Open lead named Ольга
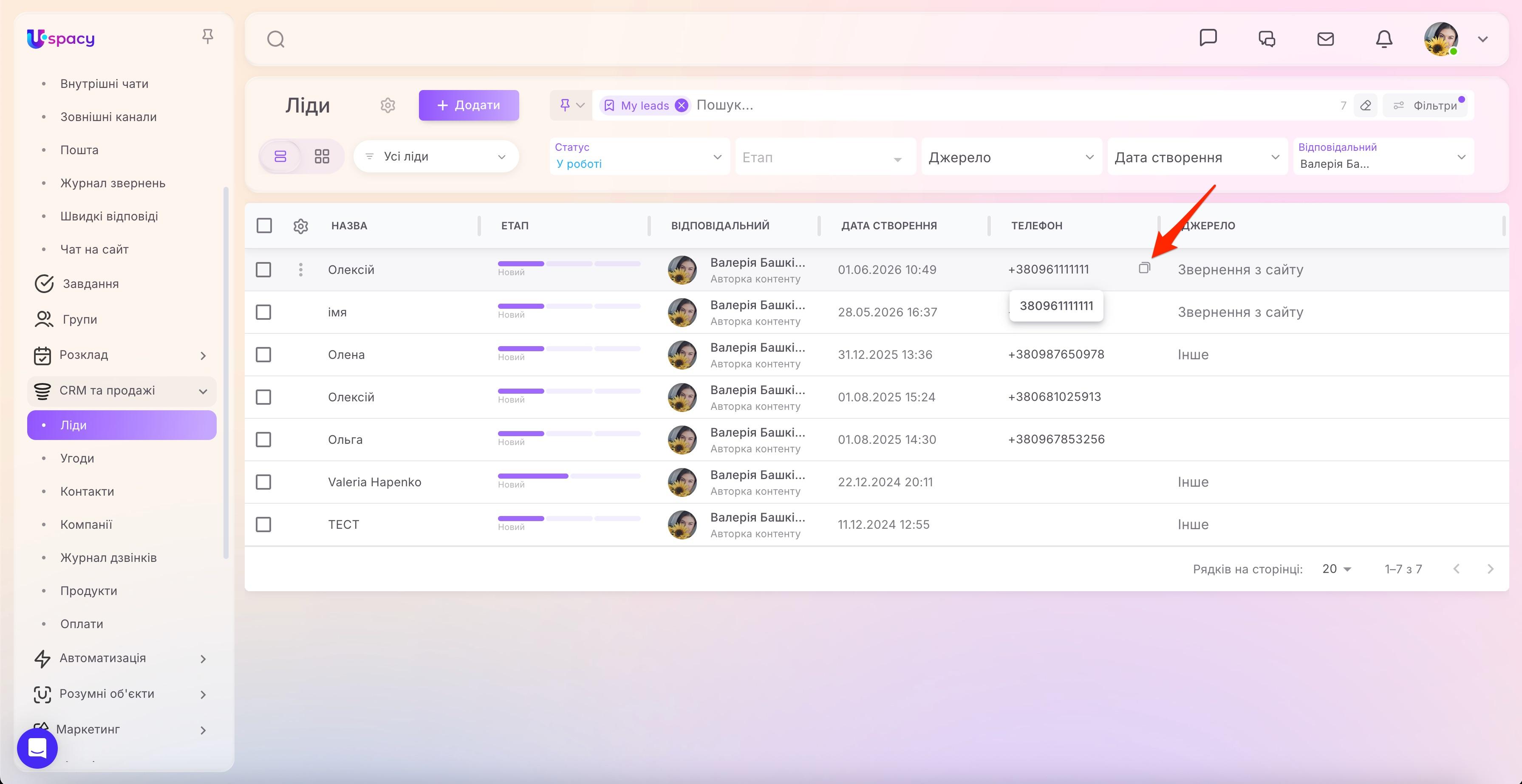Viewport: 1522px width, 784px height. click(345, 440)
